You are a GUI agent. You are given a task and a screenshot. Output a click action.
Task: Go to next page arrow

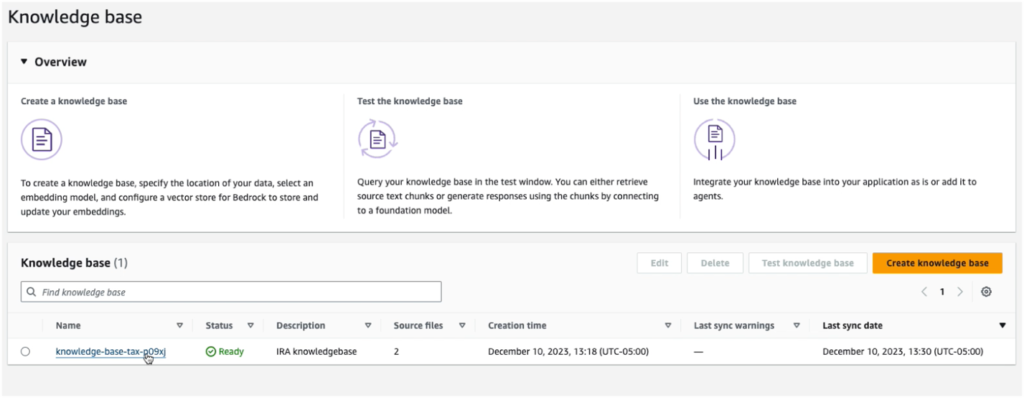pos(959,292)
